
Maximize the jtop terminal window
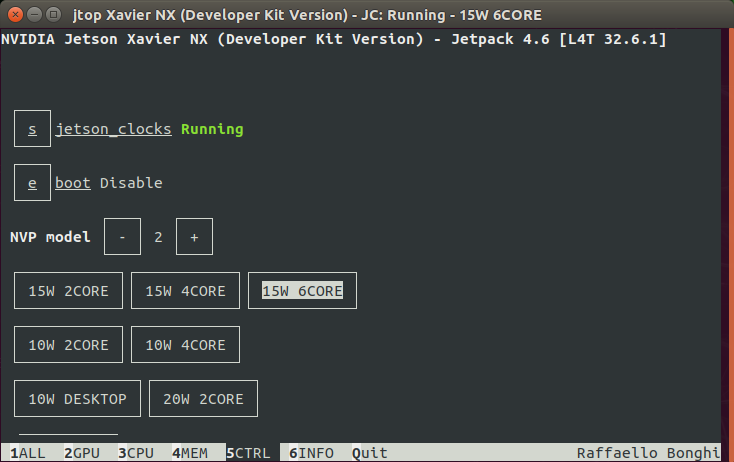click(x=53, y=15)
